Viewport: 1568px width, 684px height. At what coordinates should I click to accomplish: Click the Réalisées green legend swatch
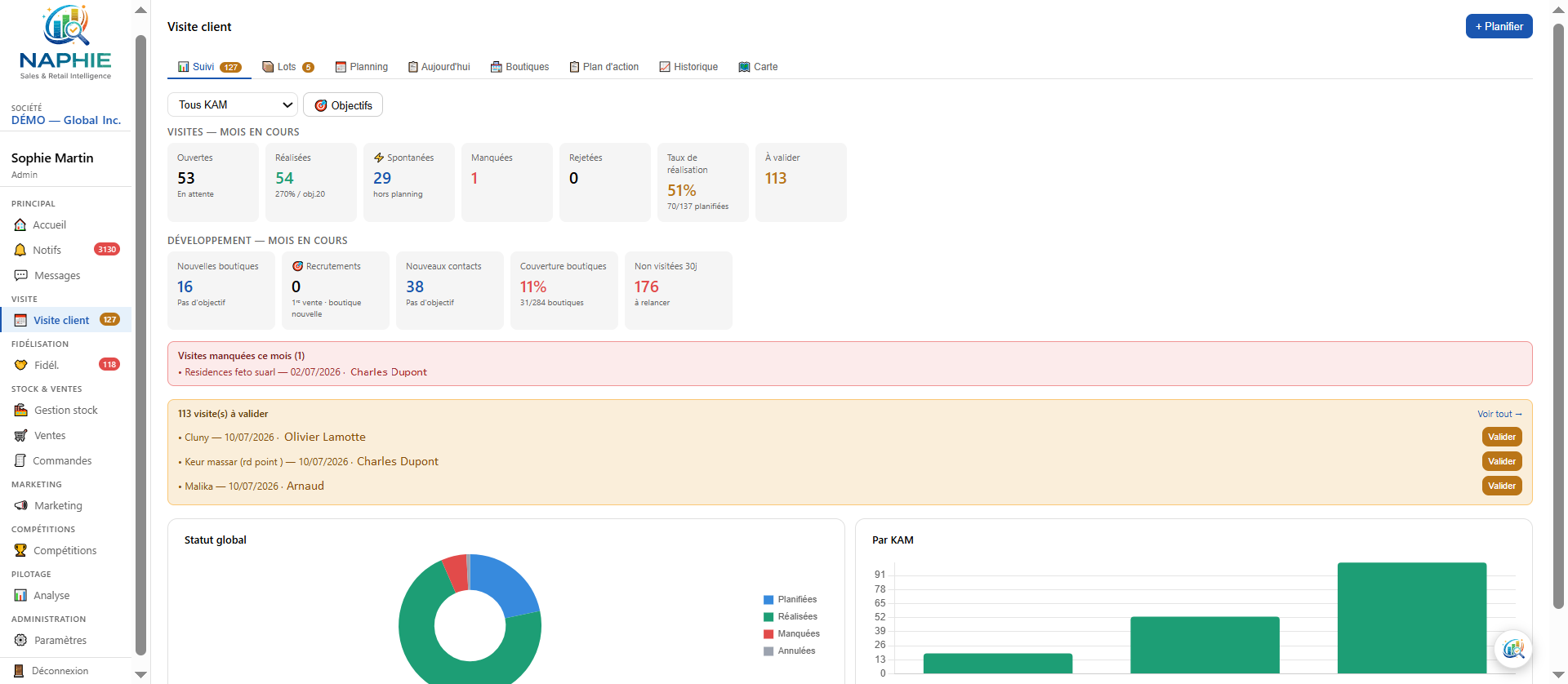768,617
